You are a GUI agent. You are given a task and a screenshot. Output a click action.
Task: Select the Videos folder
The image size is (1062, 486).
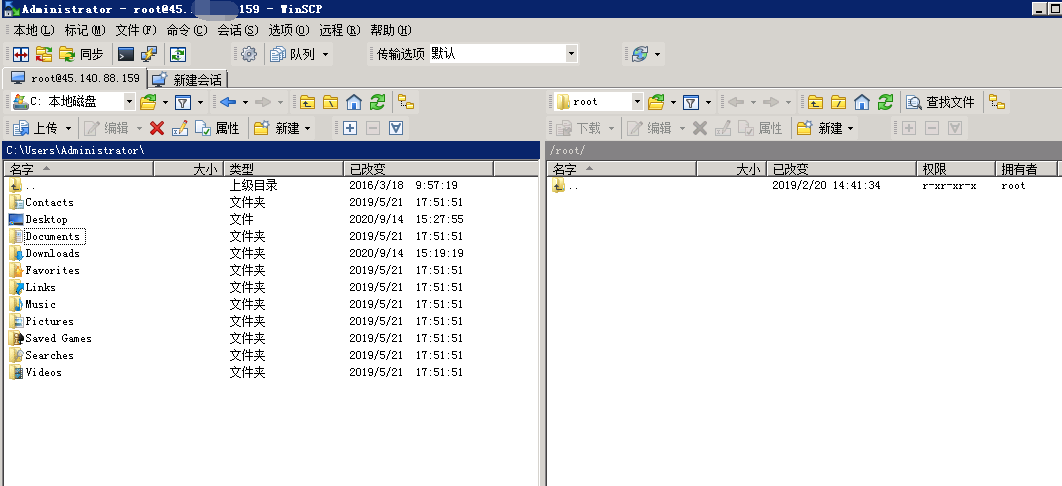tap(43, 372)
